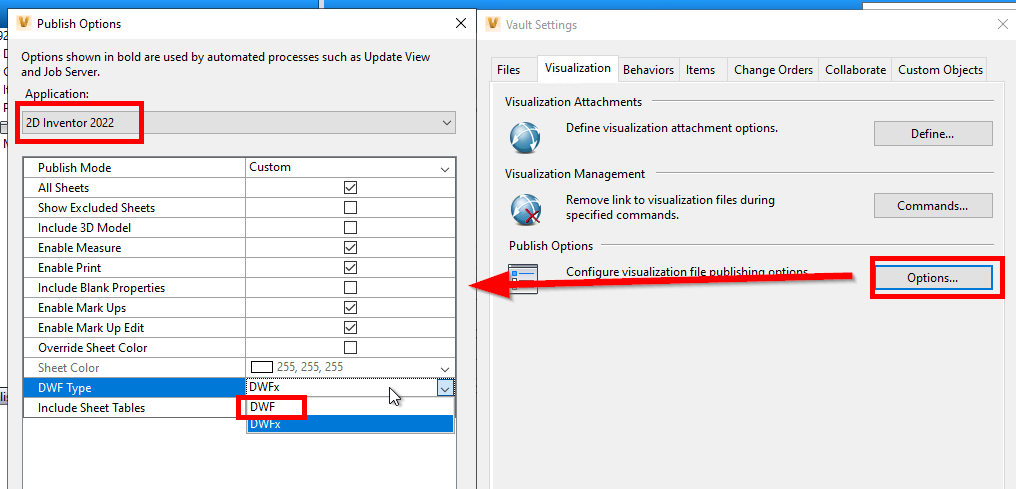Click the Define... button
The width and height of the screenshot is (1016, 489).
pos(933,133)
